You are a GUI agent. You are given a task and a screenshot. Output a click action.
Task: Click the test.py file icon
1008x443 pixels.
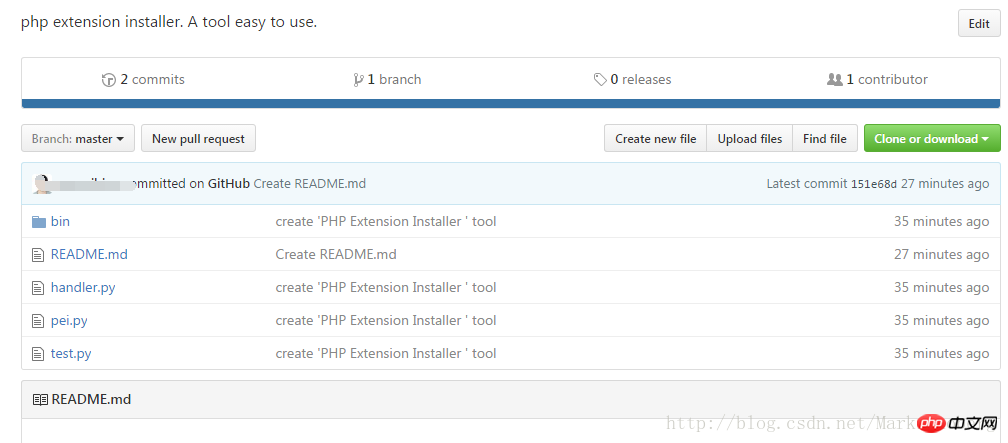pyautogui.click(x=39, y=354)
